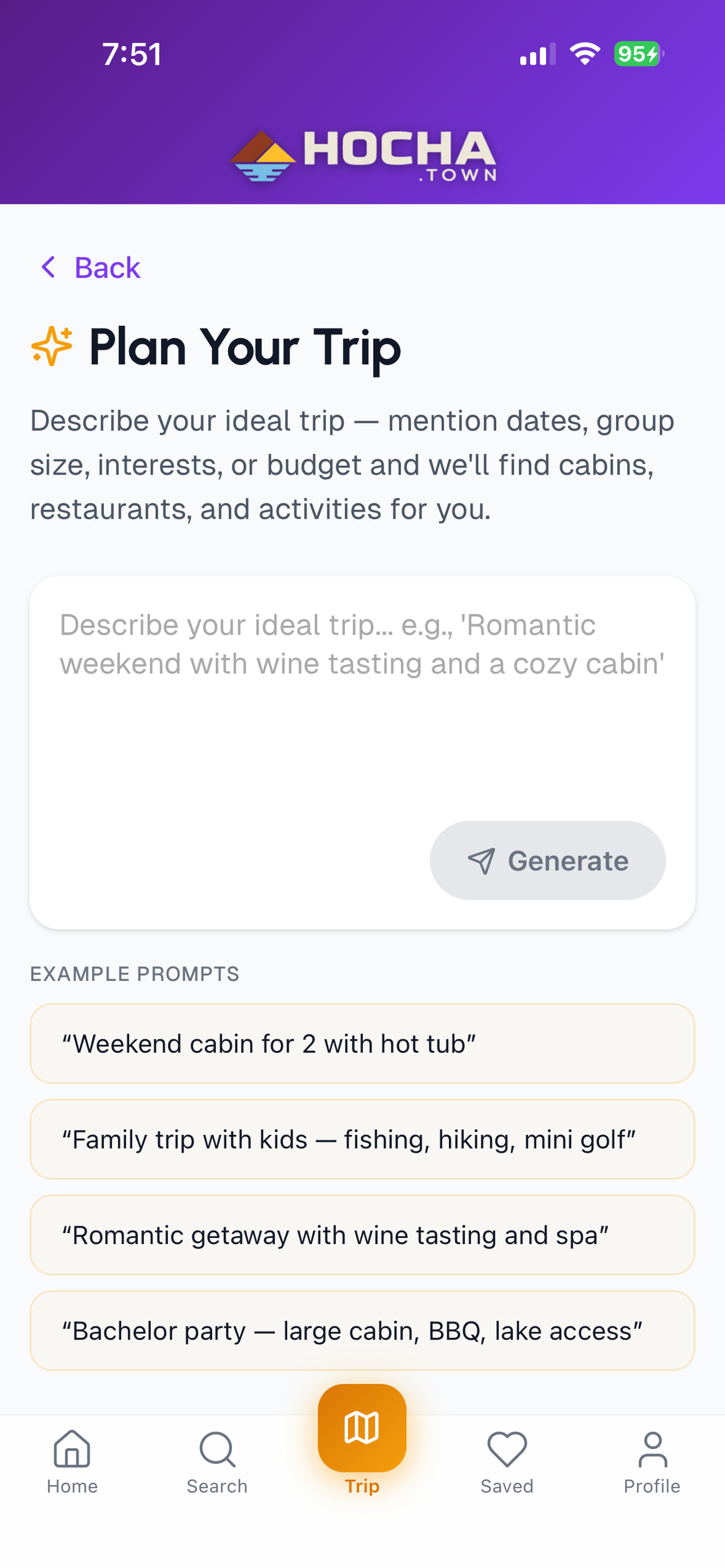The width and height of the screenshot is (725, 1568).
Task: Go back using the Back link
Action: 107,267
